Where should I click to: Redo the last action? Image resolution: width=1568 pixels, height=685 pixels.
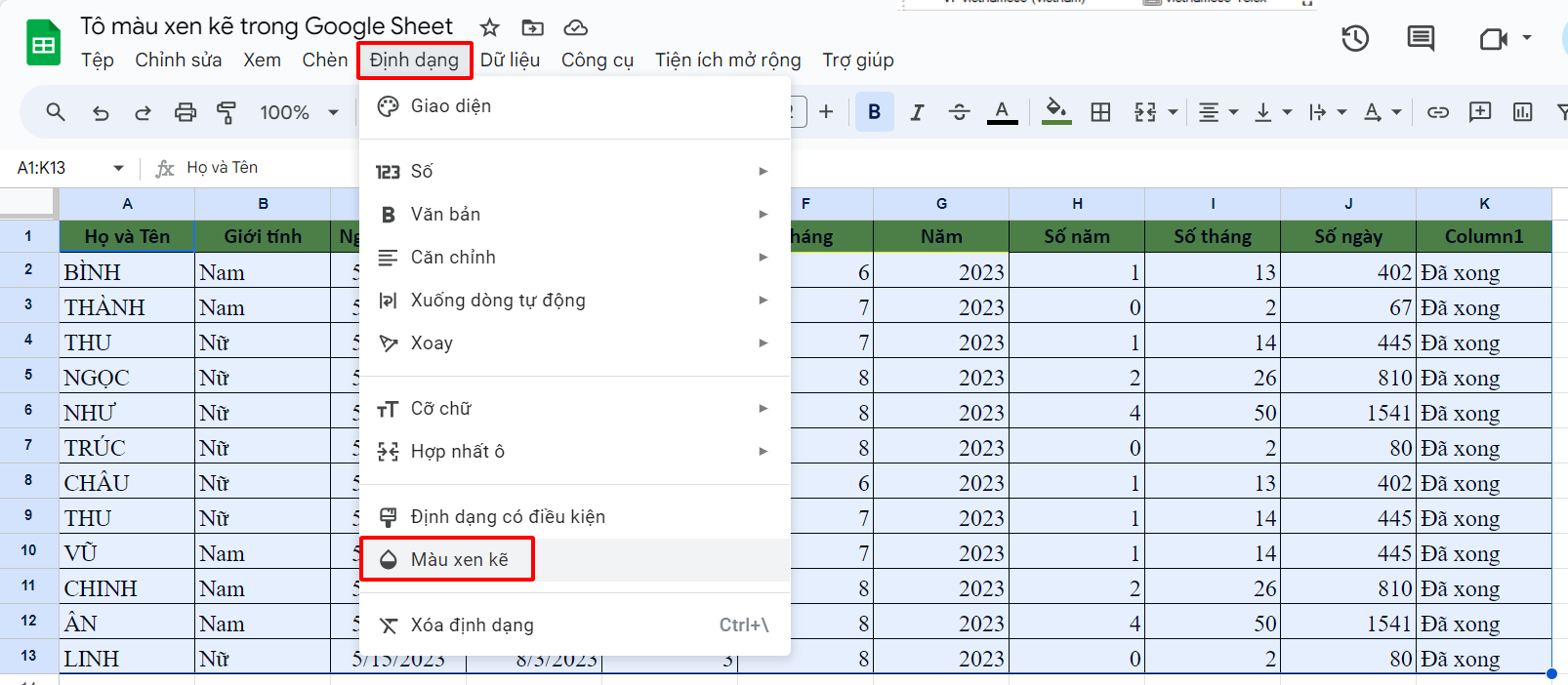[x=143, y=112]
